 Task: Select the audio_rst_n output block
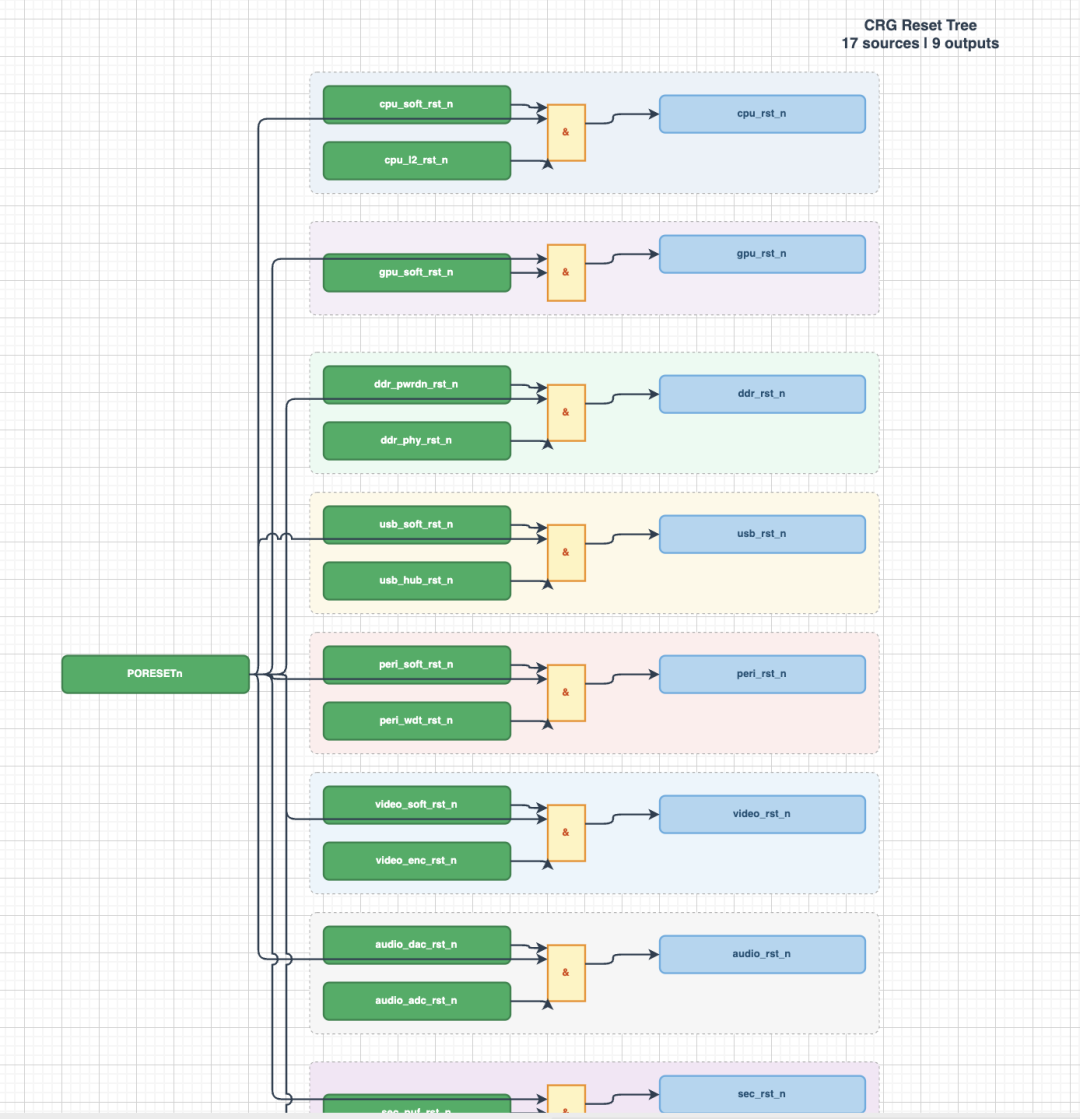pos(762,954)
